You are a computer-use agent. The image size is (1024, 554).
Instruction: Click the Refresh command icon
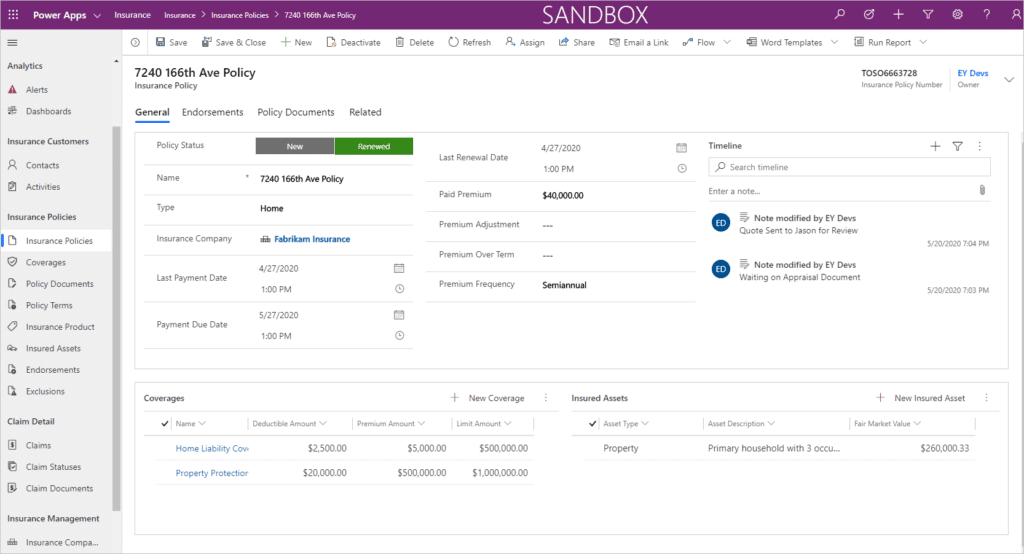pos(453,43)
